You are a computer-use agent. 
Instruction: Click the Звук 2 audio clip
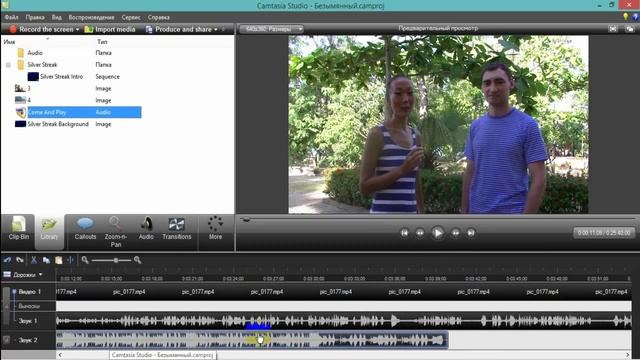pyautogui.click(x=252, y=340)
